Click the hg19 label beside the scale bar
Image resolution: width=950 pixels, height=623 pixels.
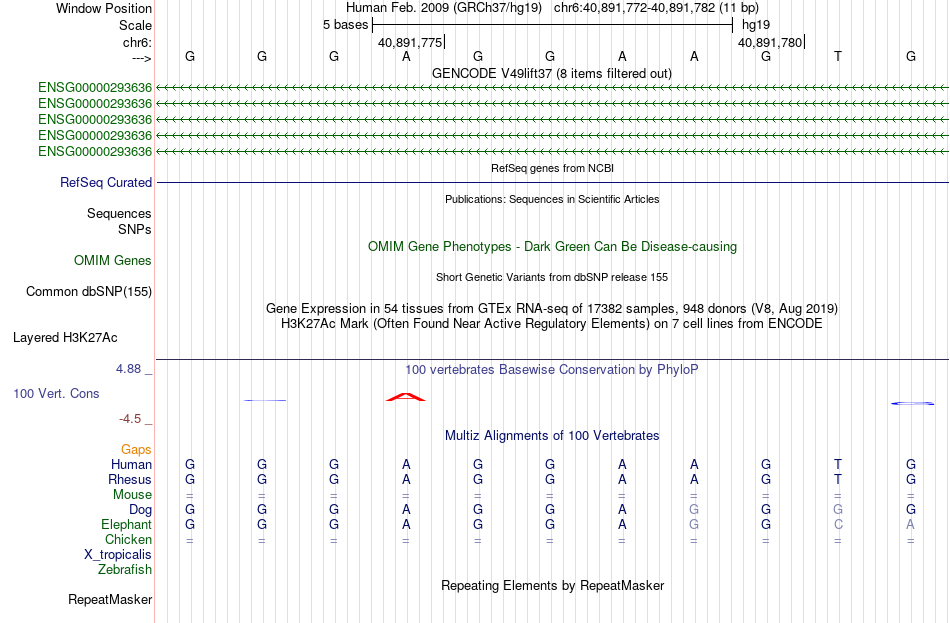pos(756,25)
